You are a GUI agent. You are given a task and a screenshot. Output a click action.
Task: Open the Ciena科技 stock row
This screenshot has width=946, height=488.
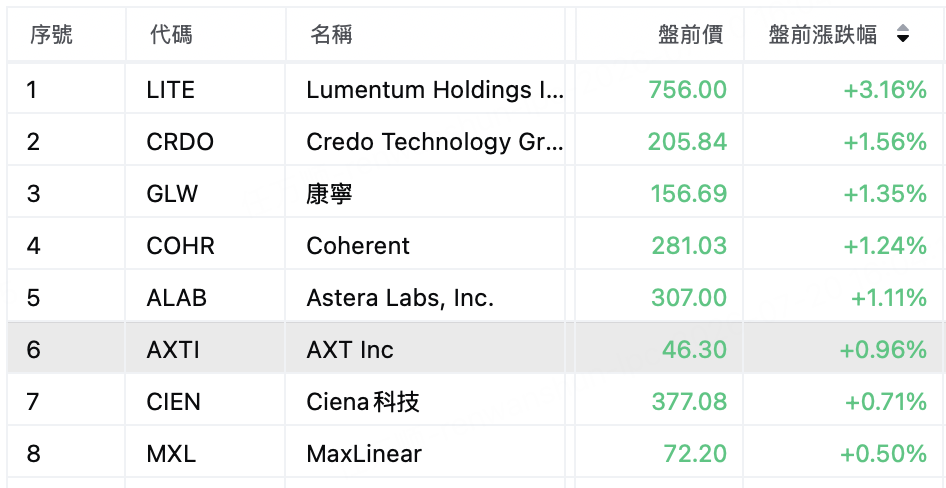pyautogui.click(x=473, y=402)
